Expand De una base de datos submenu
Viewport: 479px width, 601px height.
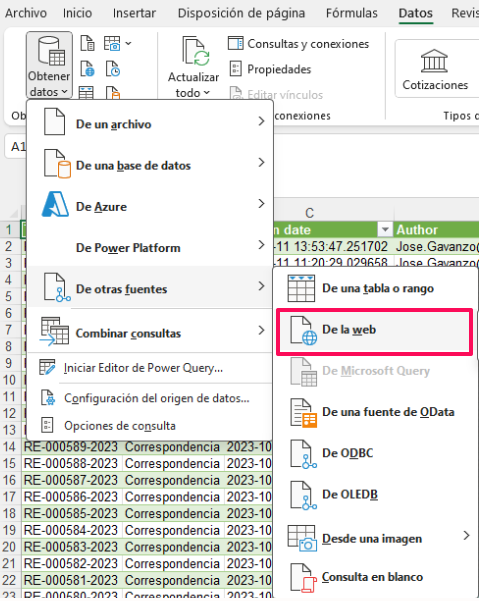pos(261,163)
